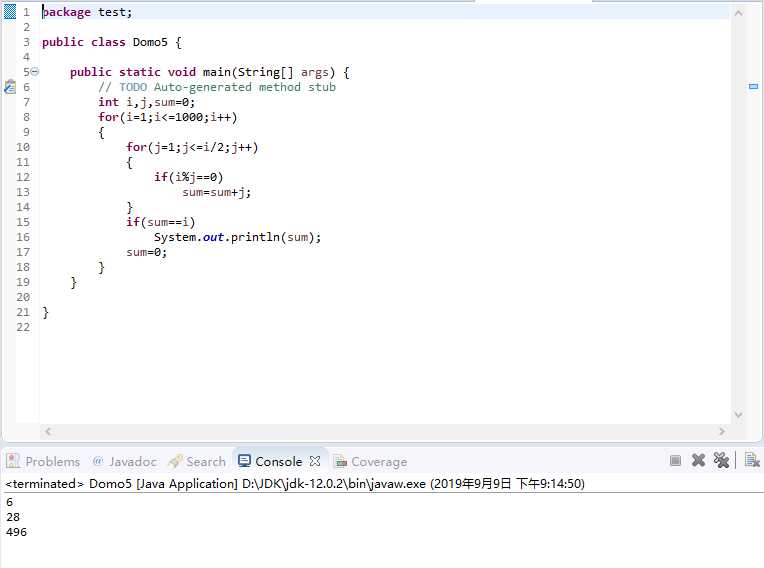Click line number 22 in the gutter
Image resolution: width=764 pixels, height=568 pixels.
23,327
